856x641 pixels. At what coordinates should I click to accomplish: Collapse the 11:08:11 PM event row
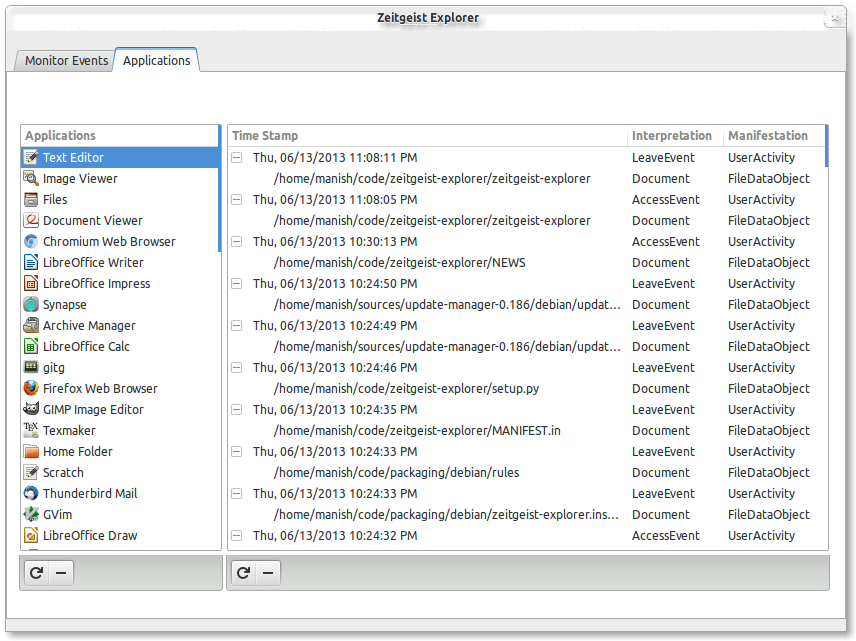tap(237, 157)
